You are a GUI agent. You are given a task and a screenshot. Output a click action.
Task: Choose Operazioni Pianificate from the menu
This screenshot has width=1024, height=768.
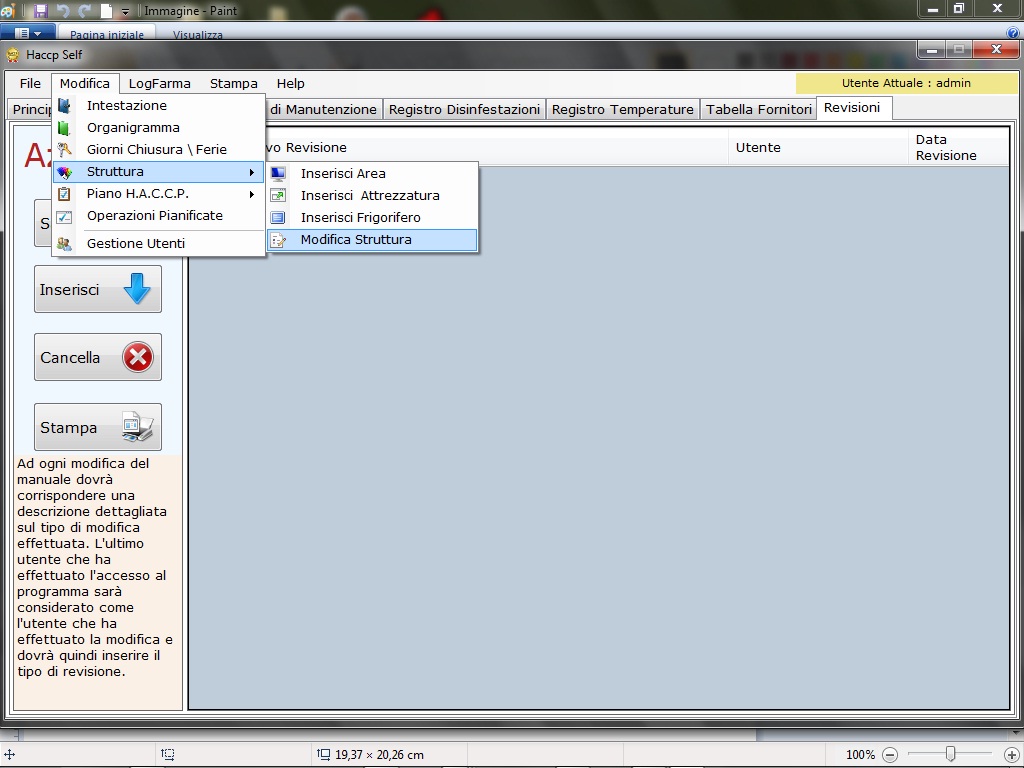click(154, 216)
